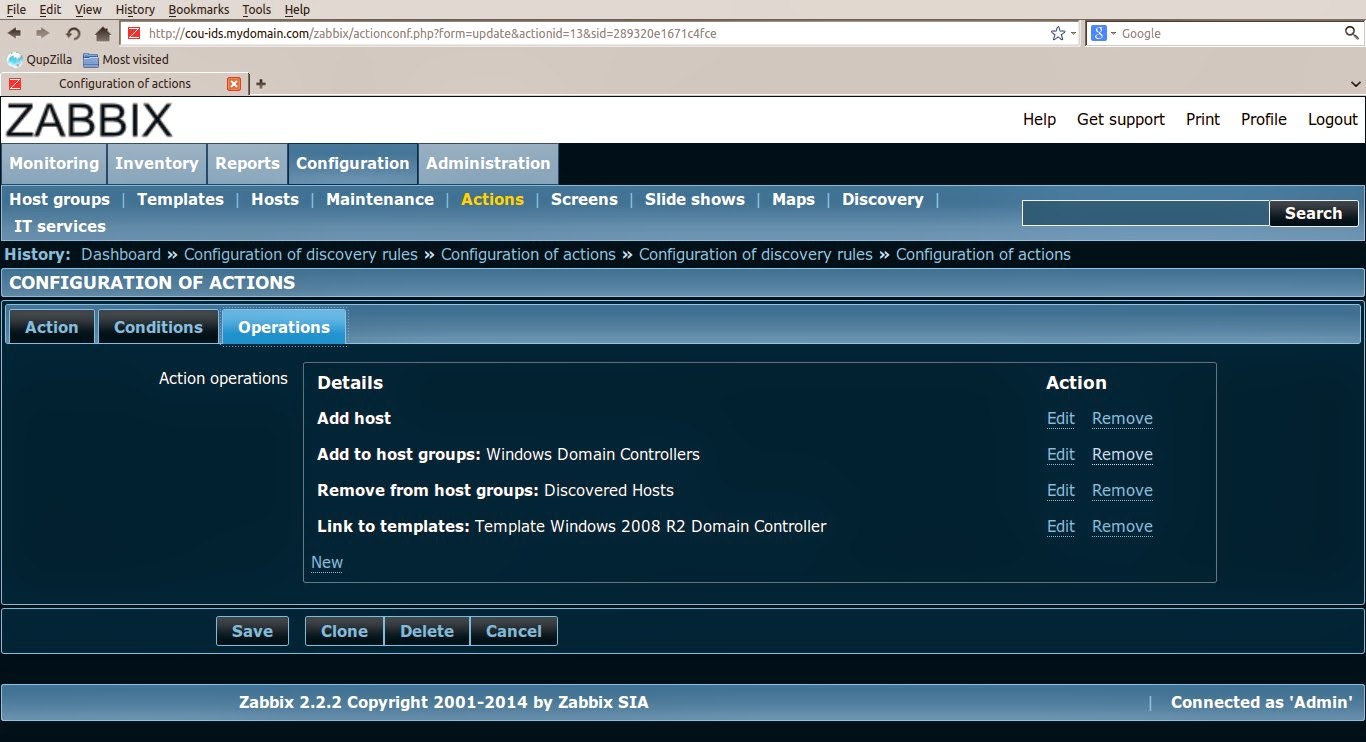This screenshot has height=742, width=1366.
Task: Click the magnifier in the Google search box
Action: 1352,32
